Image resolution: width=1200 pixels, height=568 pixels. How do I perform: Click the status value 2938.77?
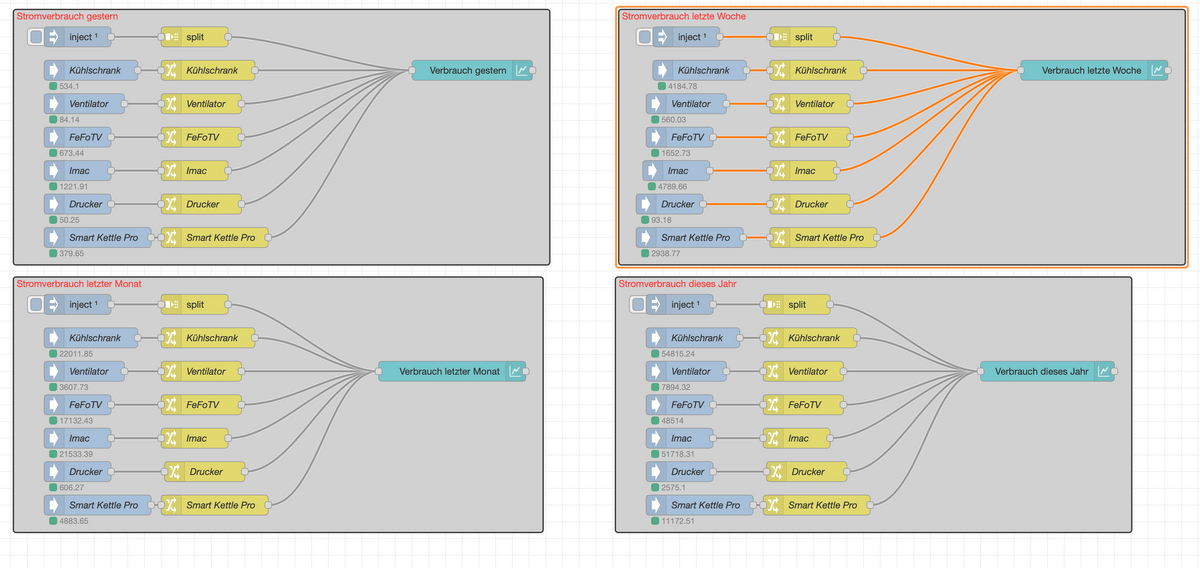click(x=665, y=254)
